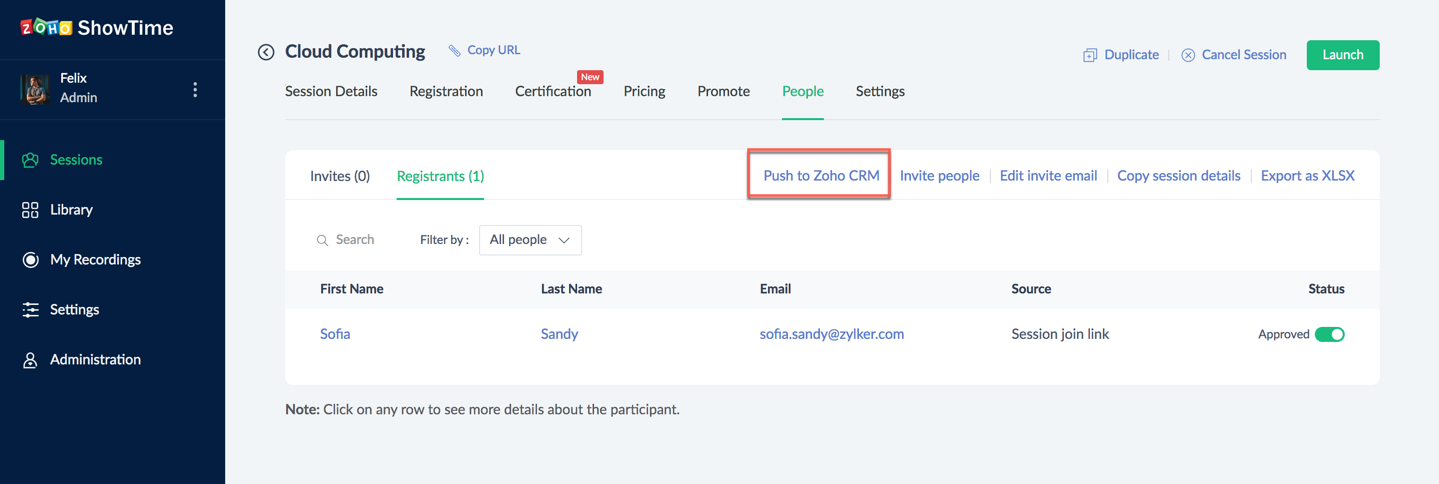Viewport: 1439px width, 484px height.
Task: Open the session Settings tab
Action: pos(880,91)
